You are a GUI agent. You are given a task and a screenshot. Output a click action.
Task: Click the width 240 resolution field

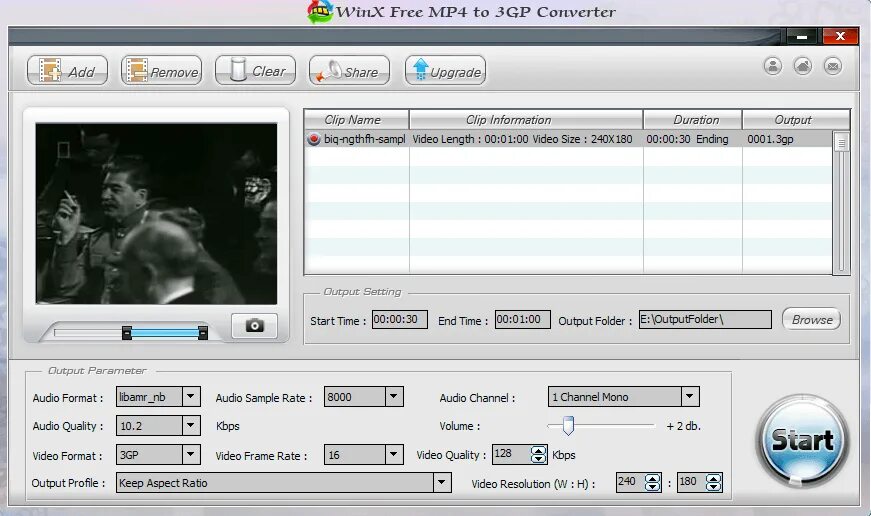click(630, 483)
